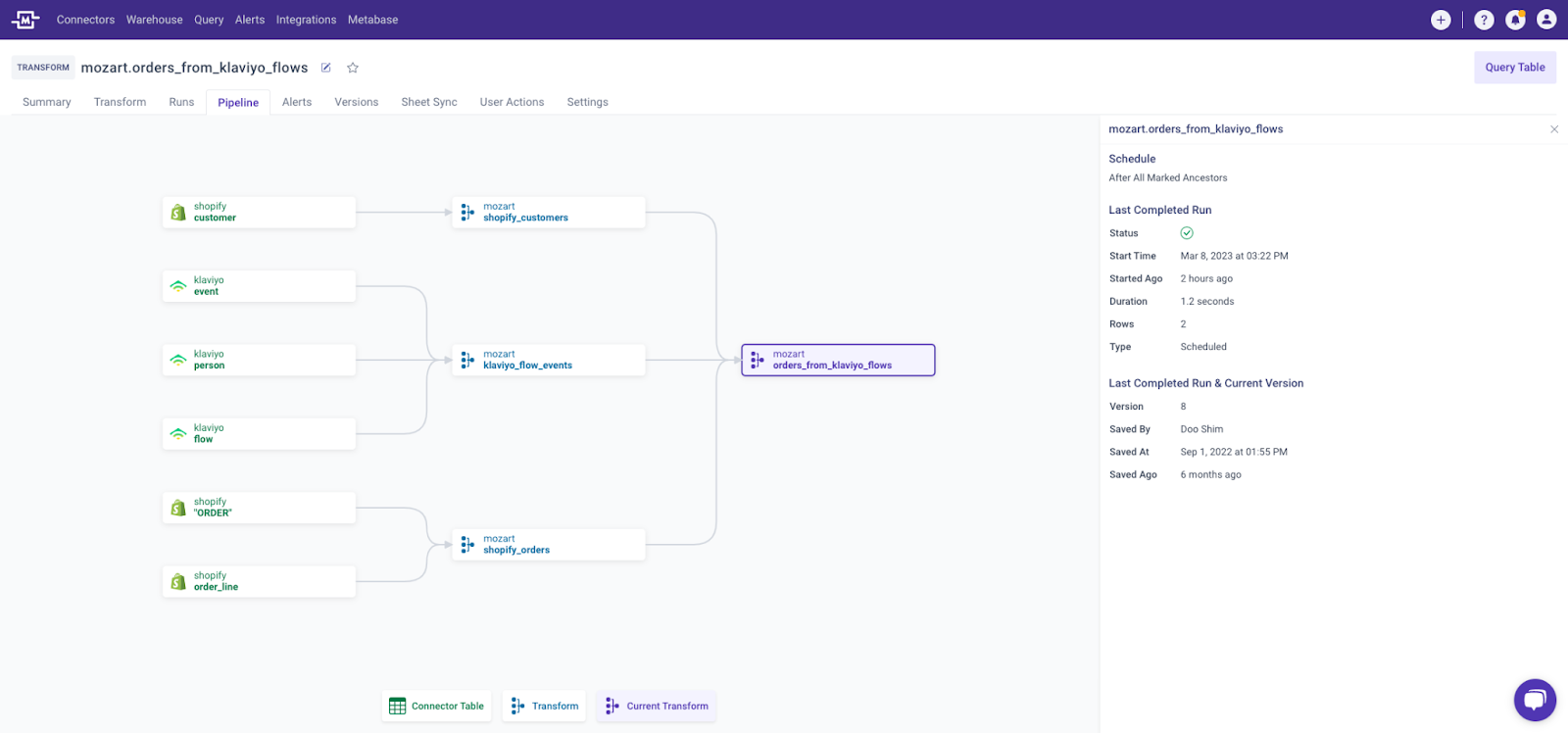The image size is (1568, 733).
Task: Click the Connector Table legend icon
Action: [x=397, y=706]
